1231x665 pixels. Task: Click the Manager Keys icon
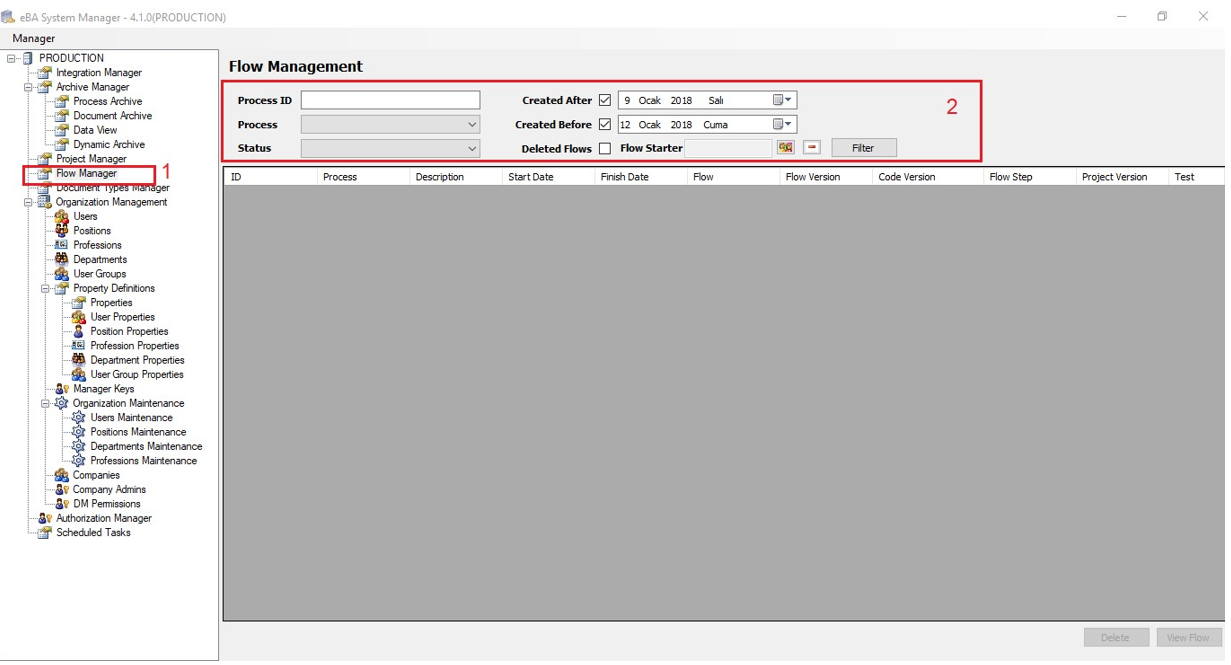[x=62, y=389]
